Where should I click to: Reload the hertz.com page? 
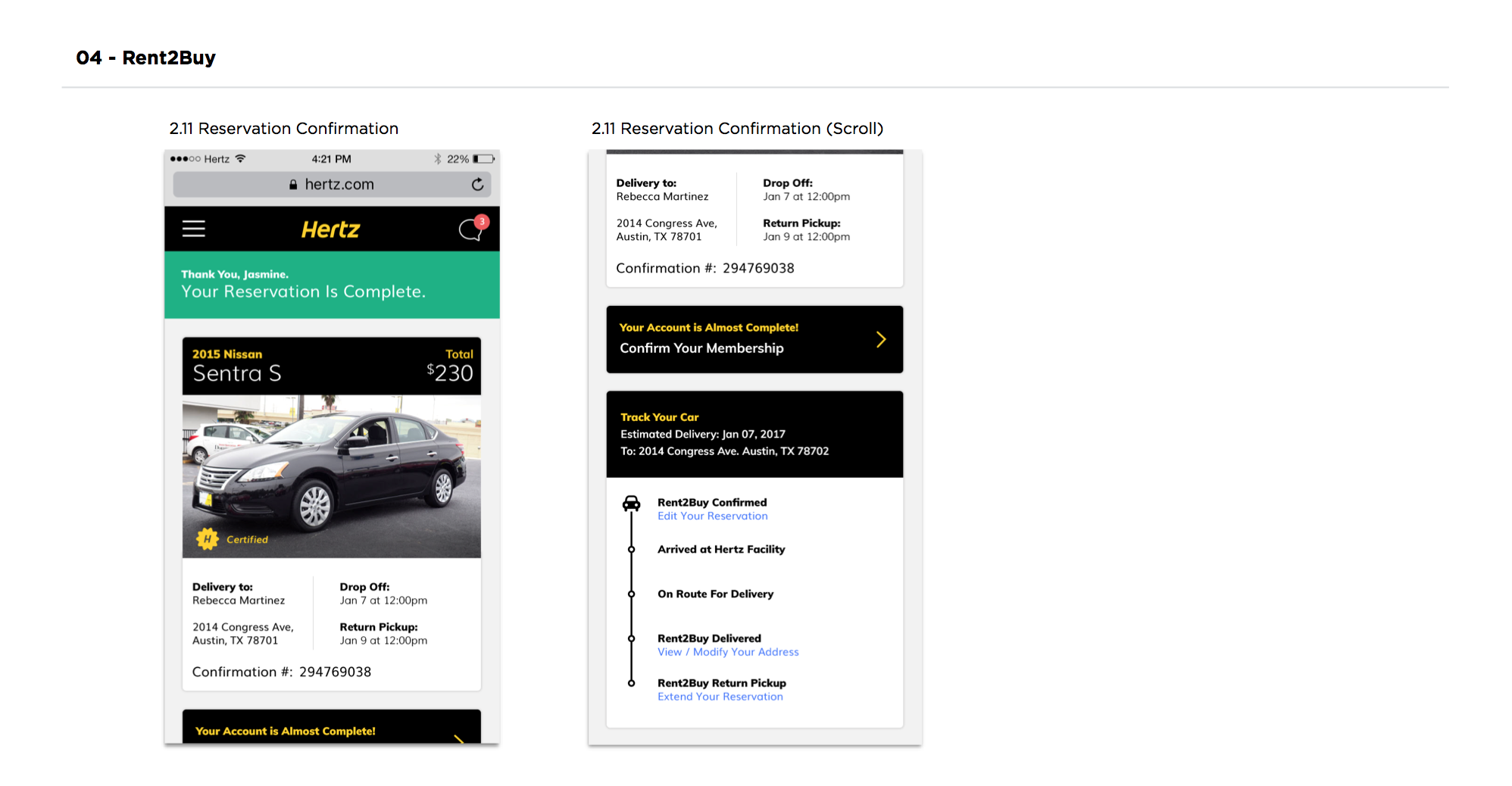coord(477,184)
